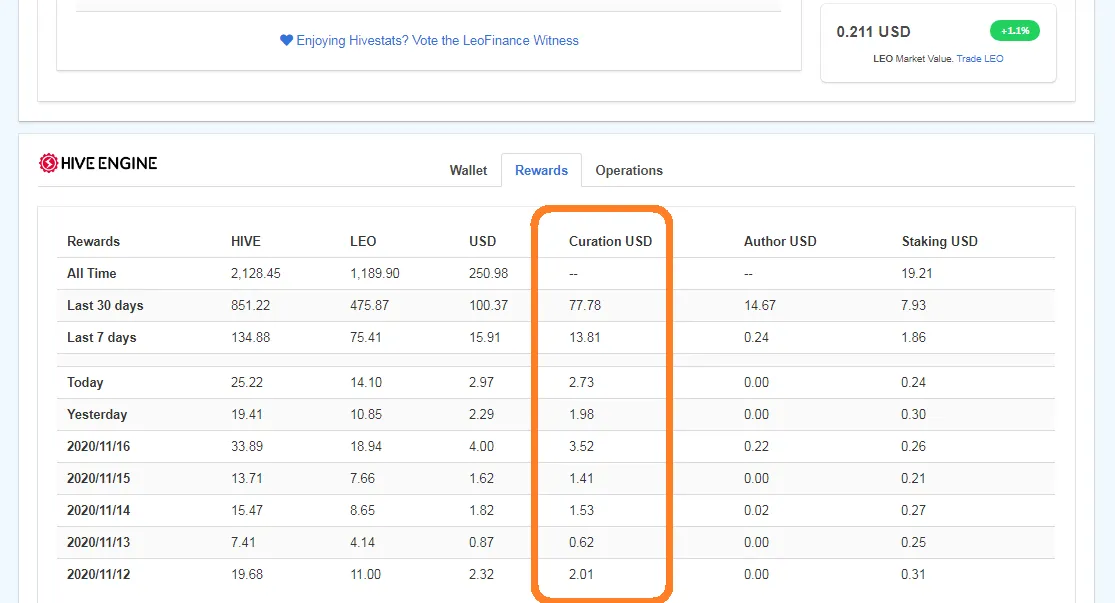Select the Last 7 days row label
Image resolution: width=1115 pixels, height=603 pixels.
pos(102,337)
